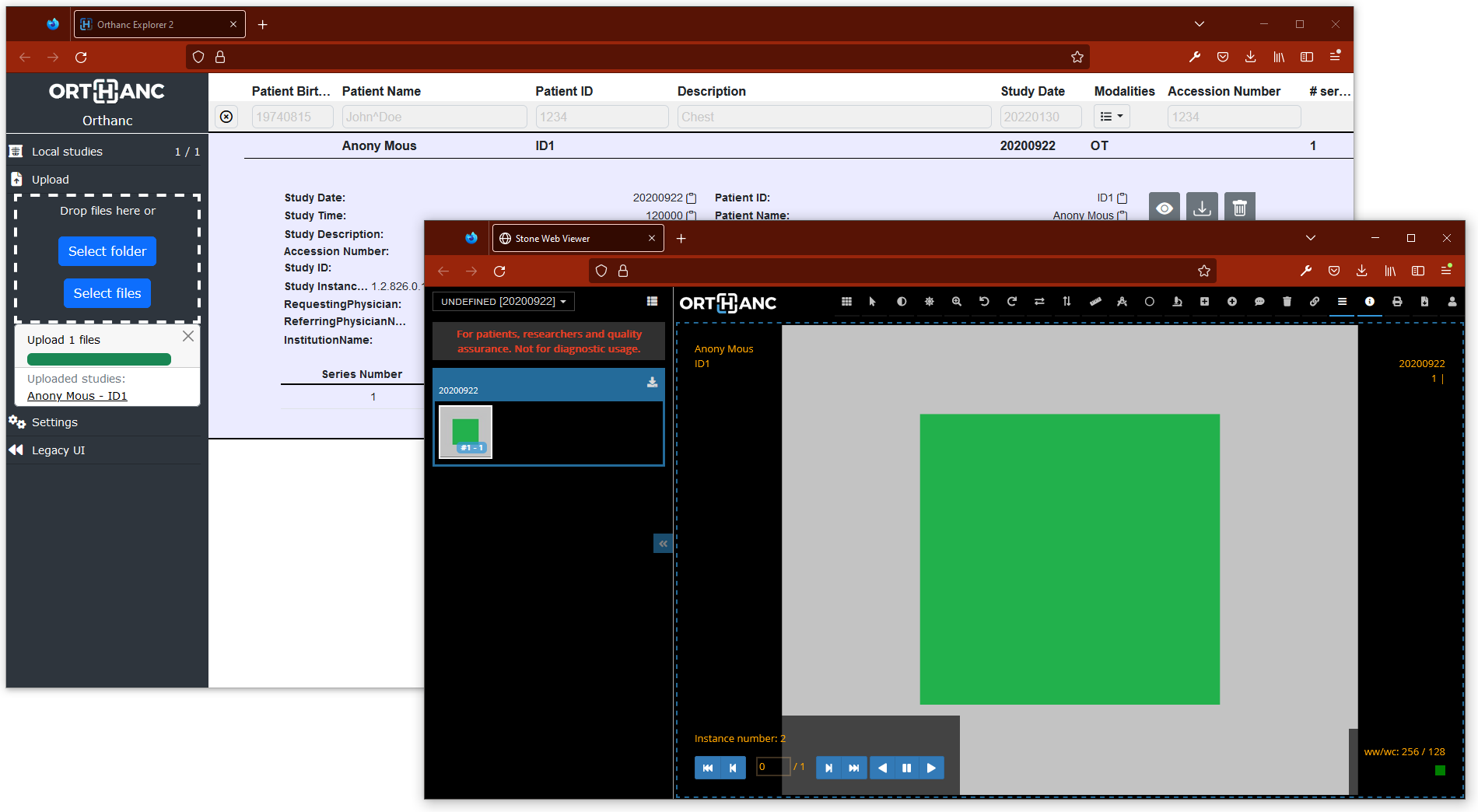This screenshot has width=1478, height=812.
Task: Download the study with arrow button
Action: [x=1202, y=208]
